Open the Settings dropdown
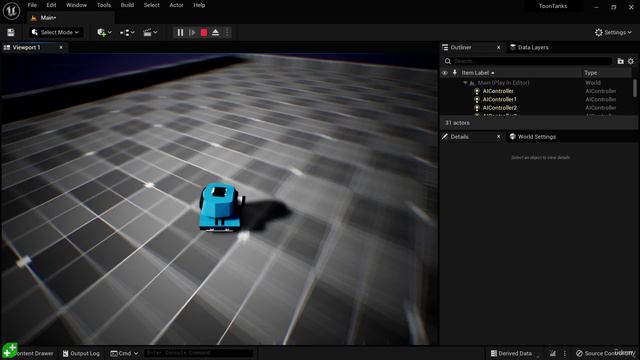640x360 pixels. click(x=613, y=32)
